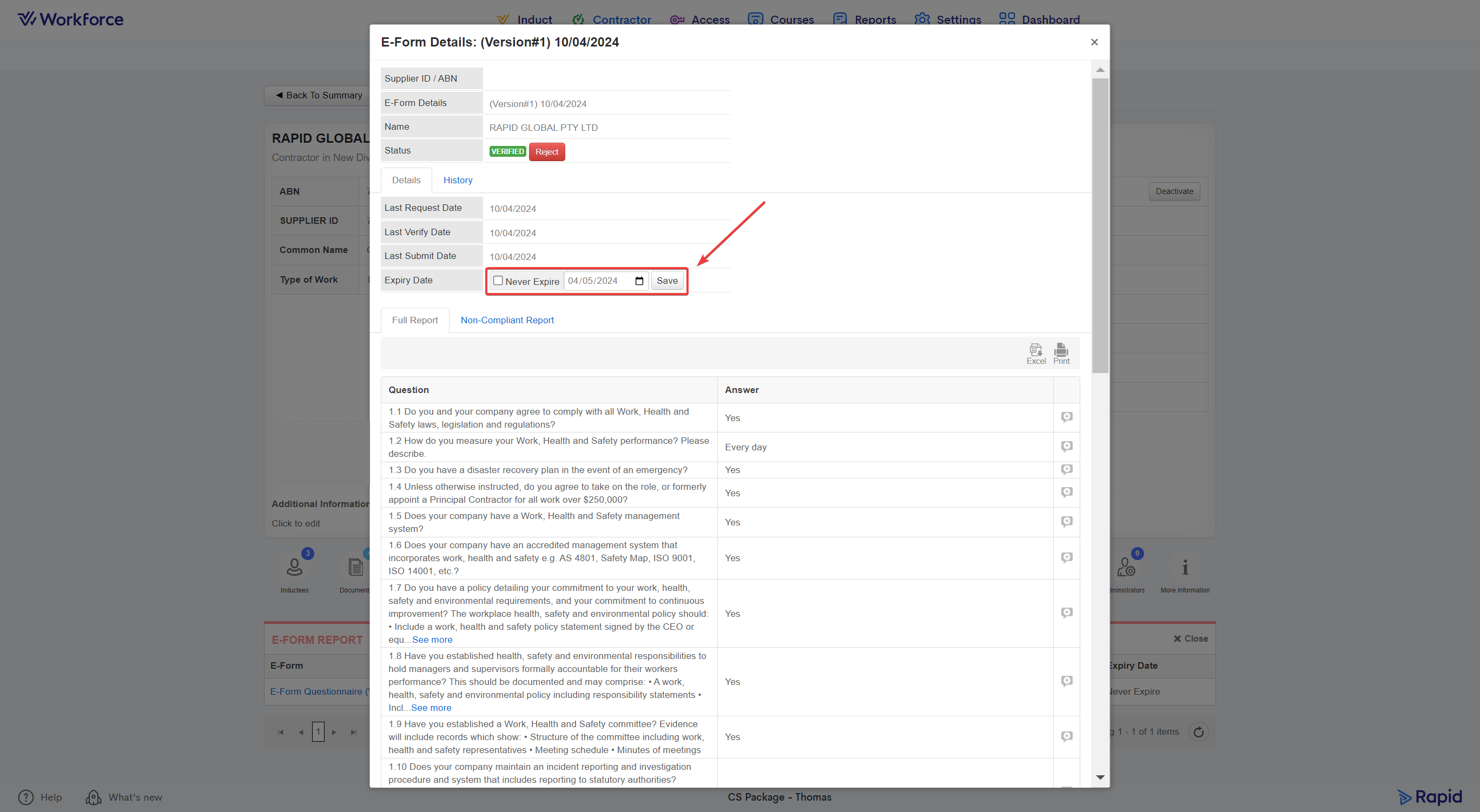Click the Answer column header
The height and width of the screenshot is (812, 1480).
coord(885,390)
